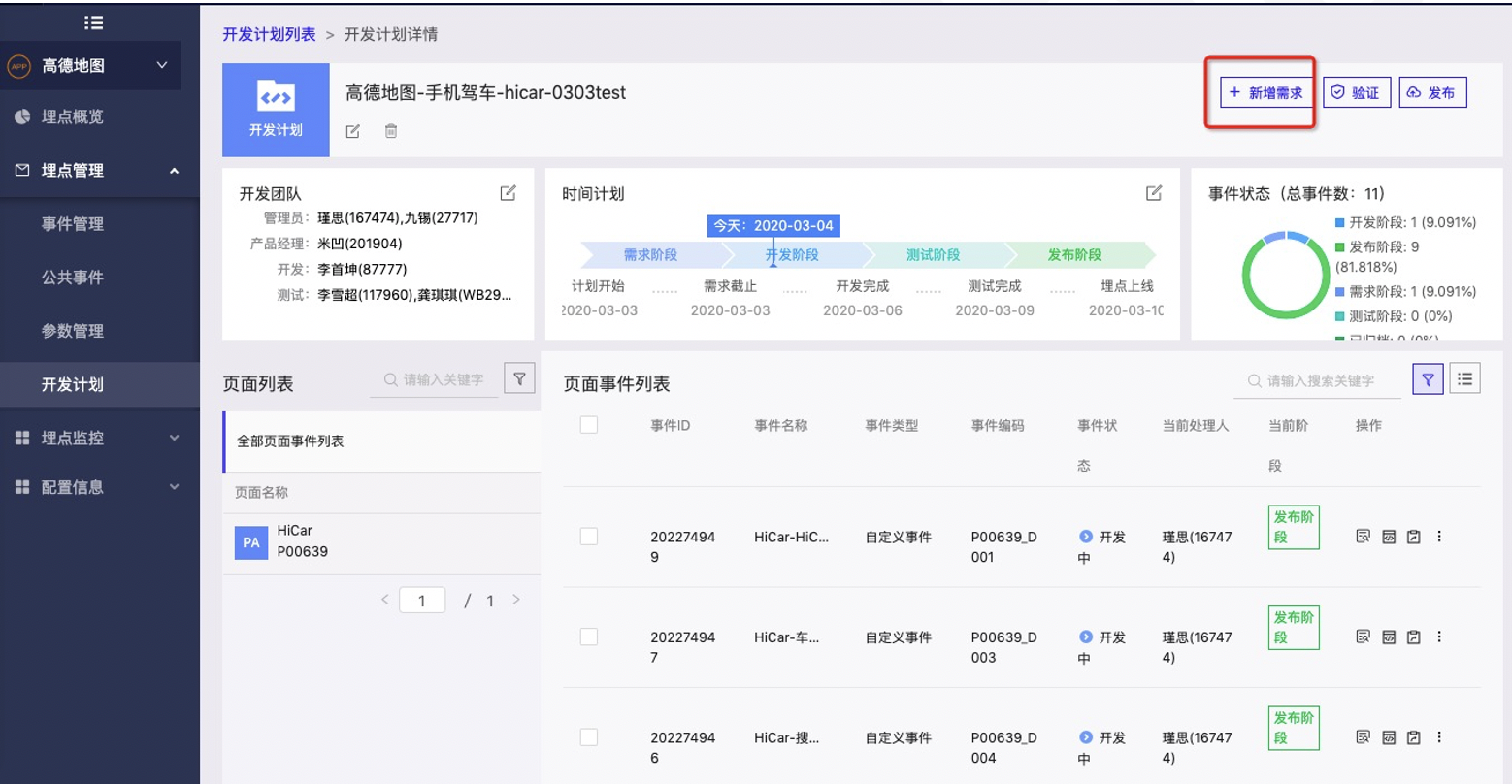1512x784 pixels.
Task: Open the more-actions menu for P00639_D003
Action: (x=1439, y=637)
